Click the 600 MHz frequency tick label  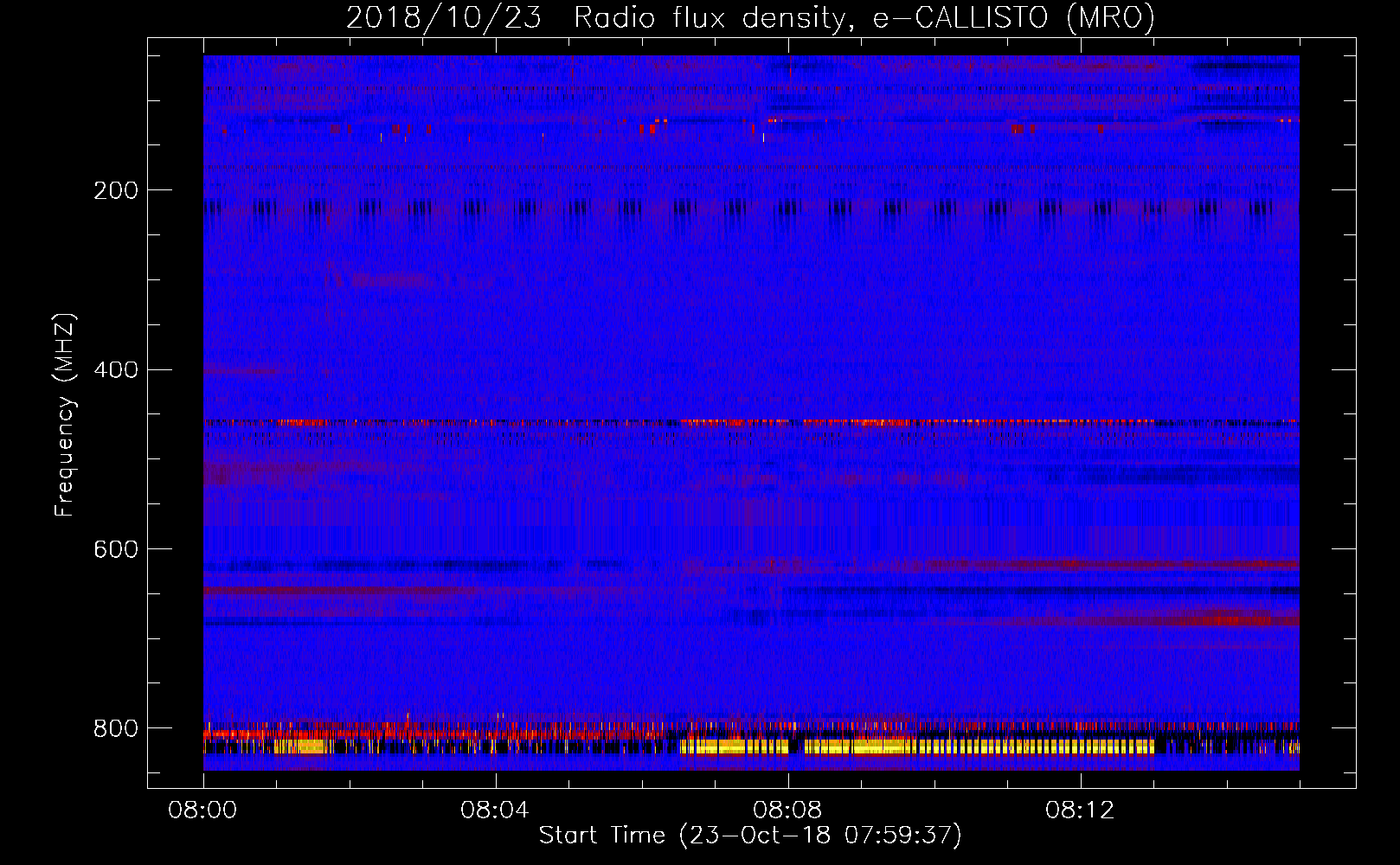coord(116,550)
